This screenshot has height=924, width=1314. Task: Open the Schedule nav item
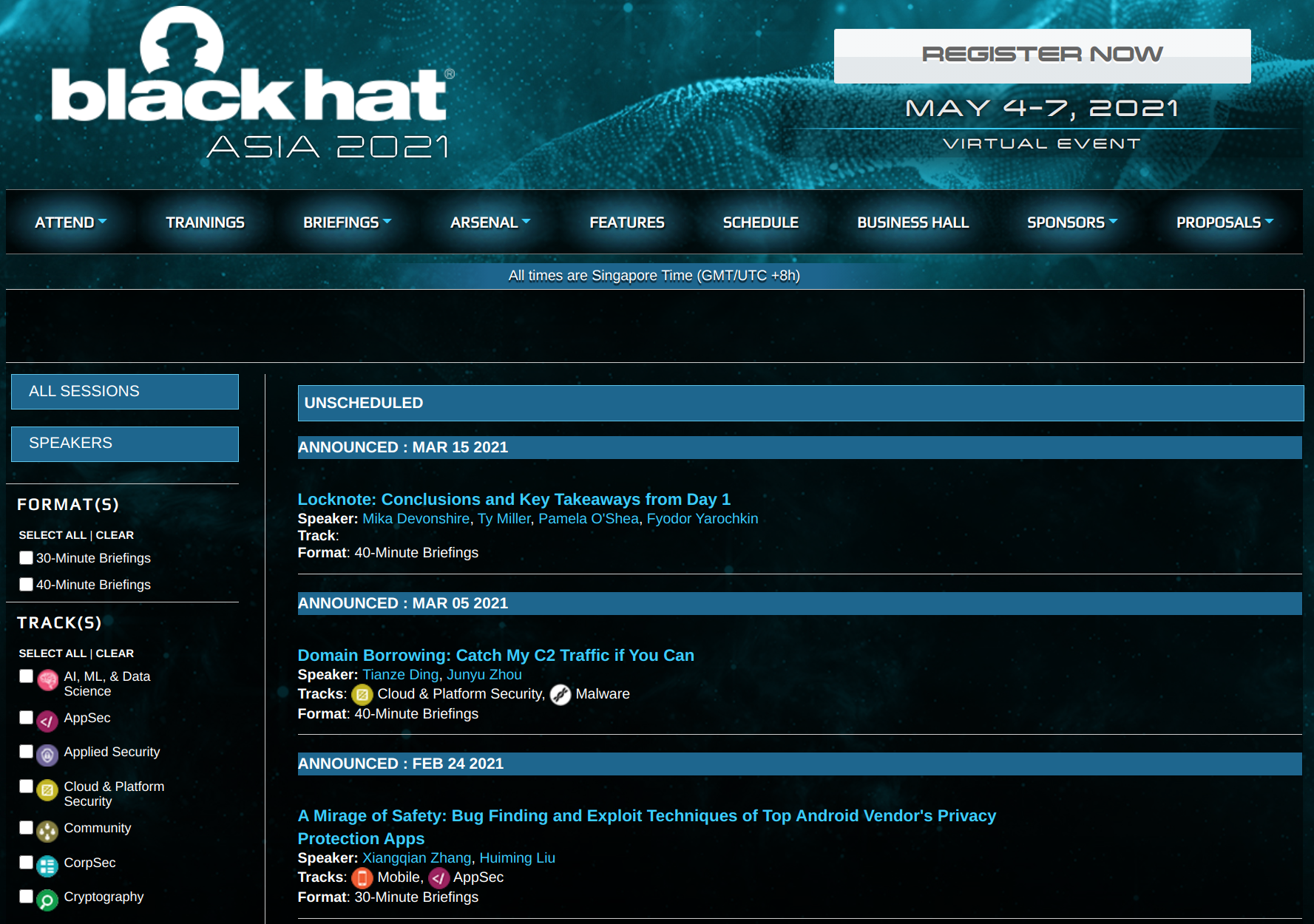pyautogui.click(x=760, y=222)
